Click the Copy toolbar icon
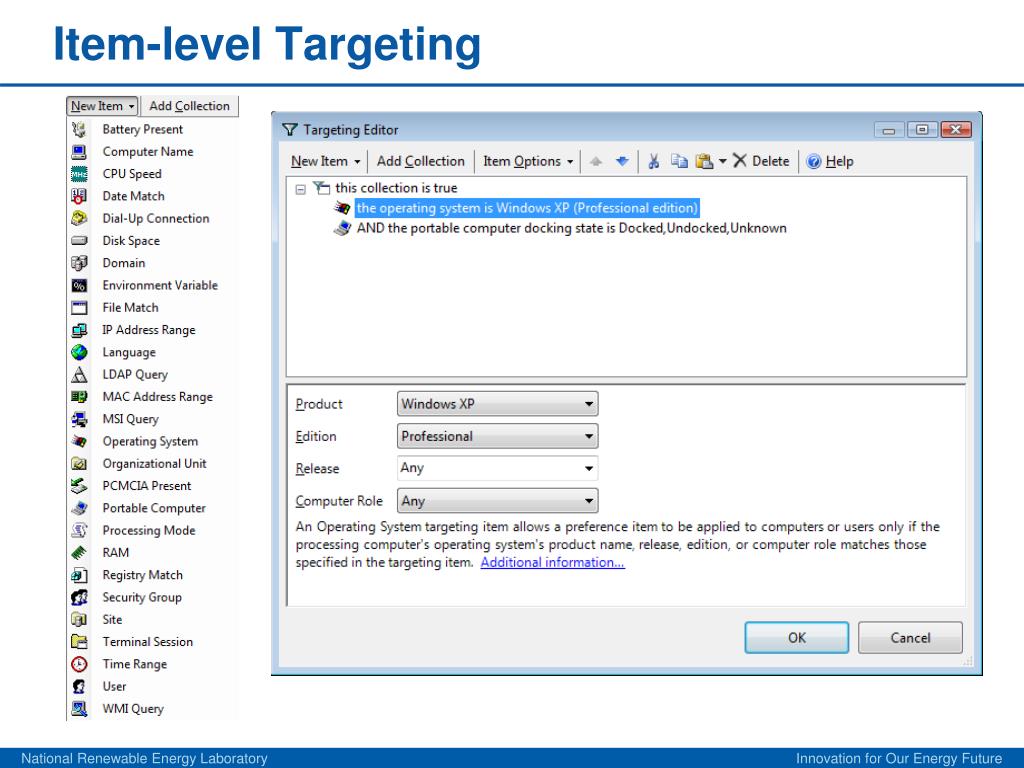Screen dimensions: 1024x768 tap(679, 161)
